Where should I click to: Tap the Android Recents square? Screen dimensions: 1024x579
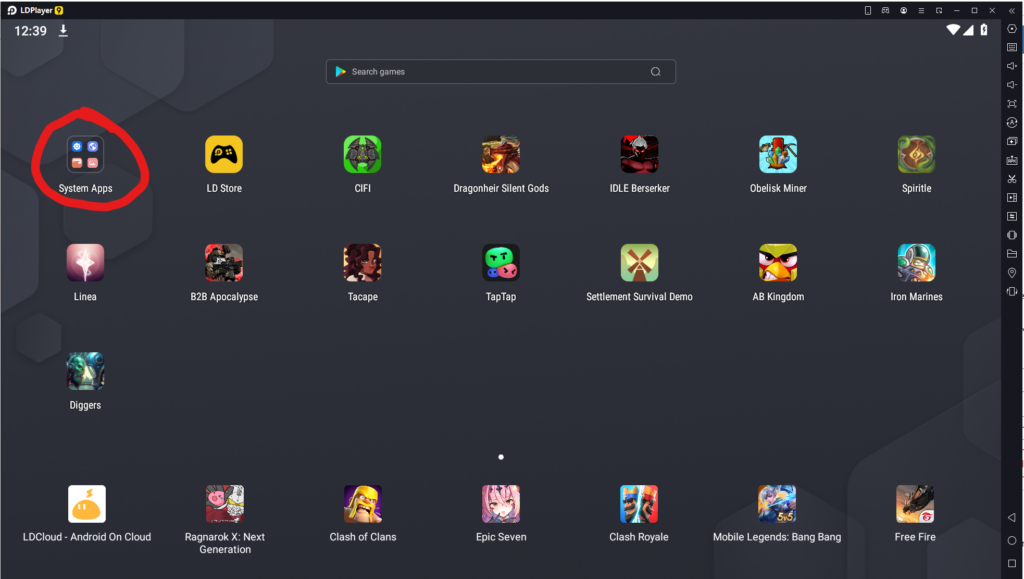[x=1012, y=563]
